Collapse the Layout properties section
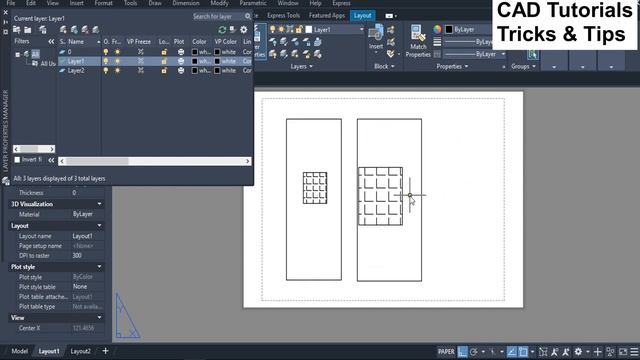This screenshot has width=640, height=360. [x=99, y=225]
